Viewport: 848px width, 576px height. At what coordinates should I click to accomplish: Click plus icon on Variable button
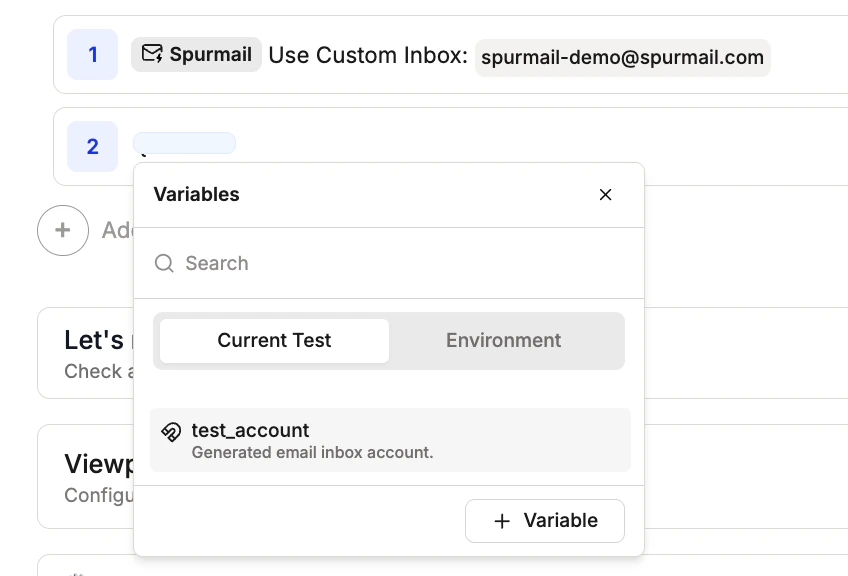[502, 521]
